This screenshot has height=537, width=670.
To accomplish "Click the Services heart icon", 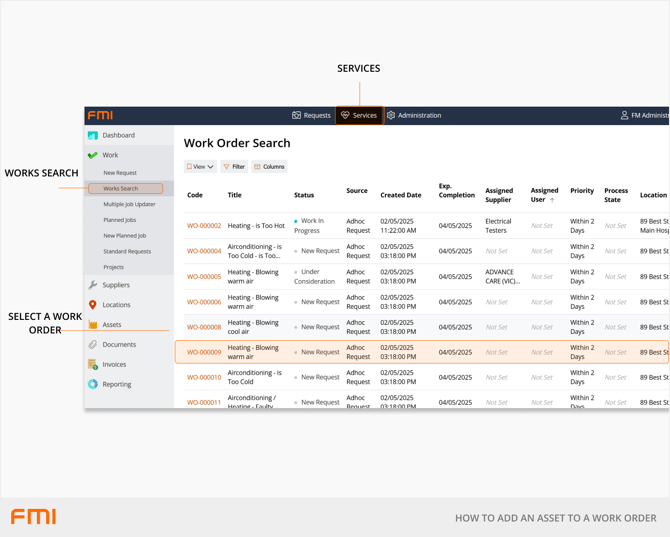I will click(345, 115).
